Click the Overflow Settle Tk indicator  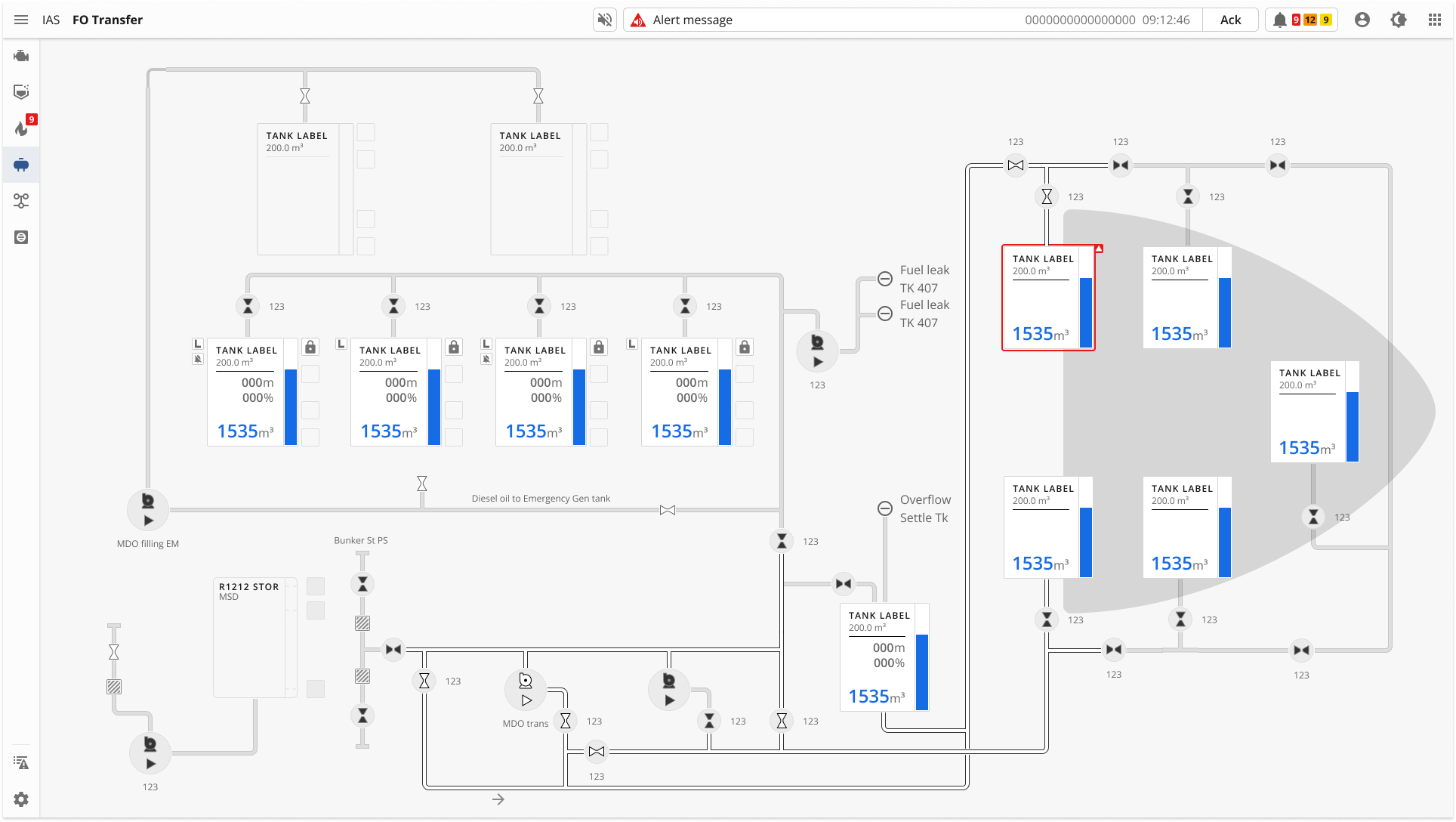pyautogui.click(x=885, y=508)
